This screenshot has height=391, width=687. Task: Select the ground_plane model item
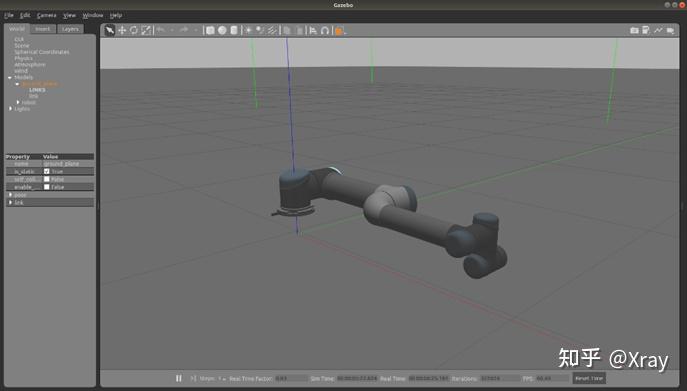[x=39, y=84]
